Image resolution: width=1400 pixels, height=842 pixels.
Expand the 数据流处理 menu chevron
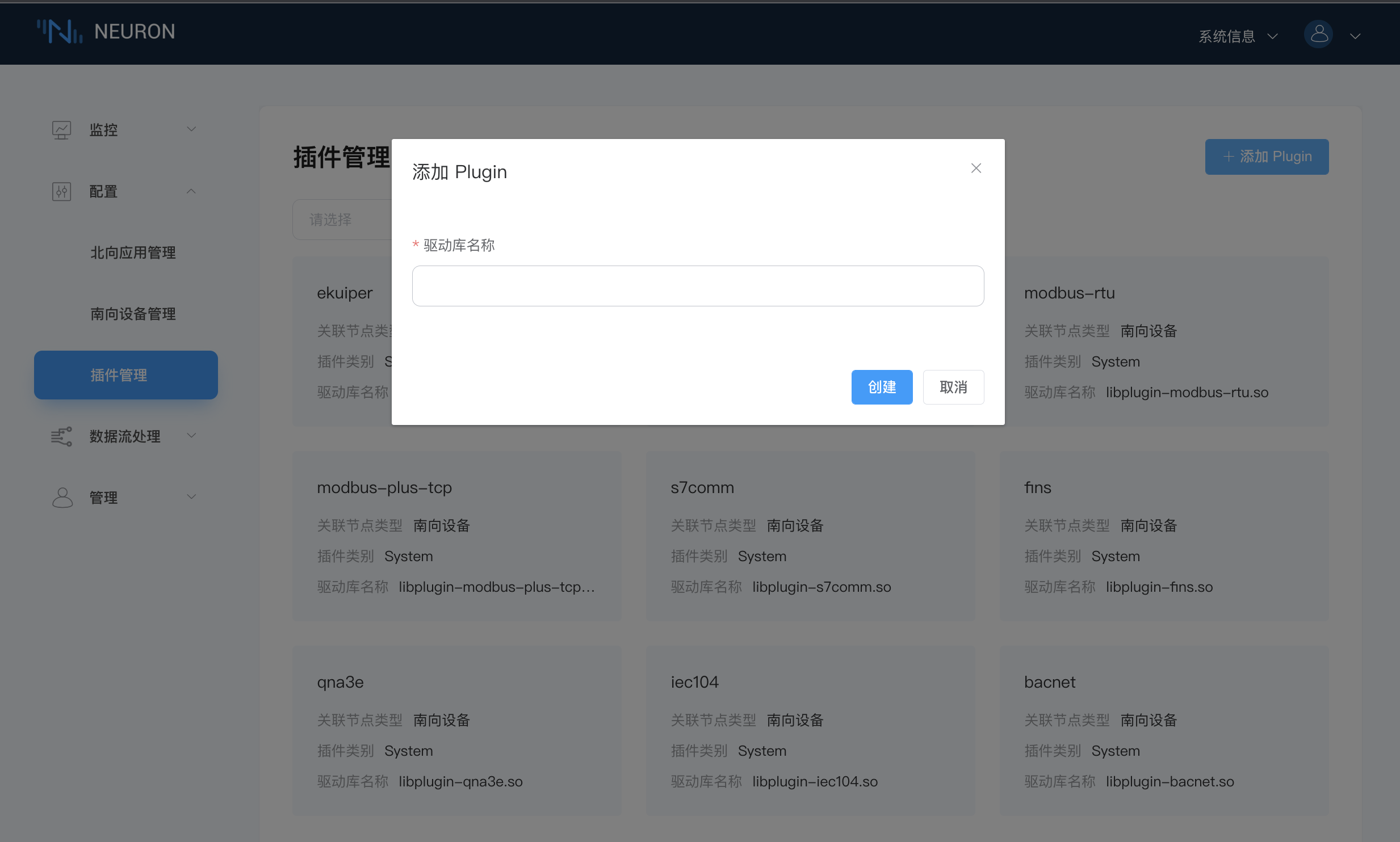pyautogui.click(x=191, y=436)
